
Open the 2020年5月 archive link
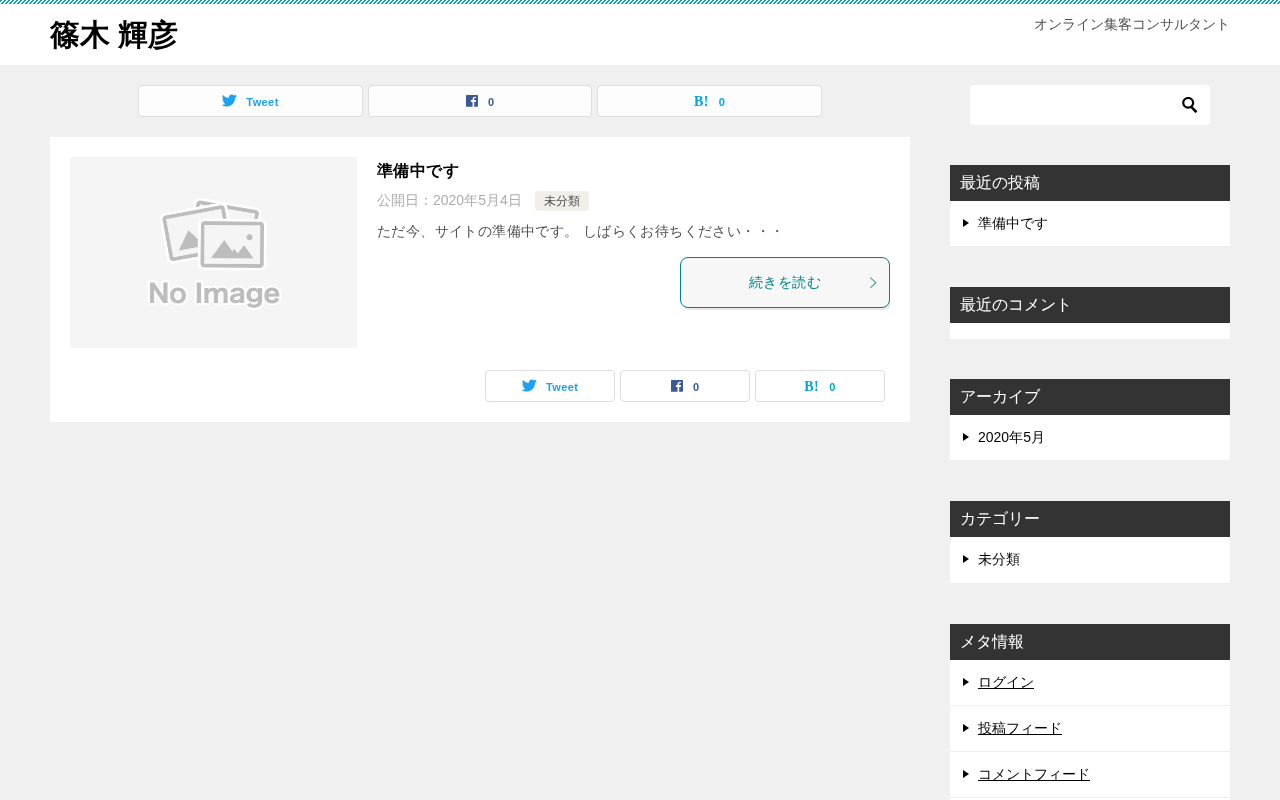pyautogui.click(x=1011, y=437)
